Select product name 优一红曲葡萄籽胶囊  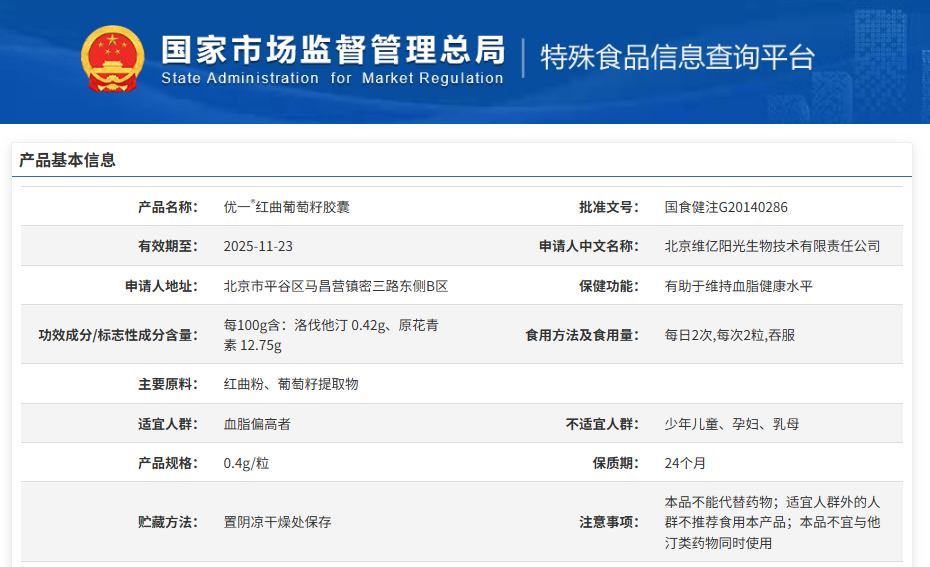[x=286, y=207]
